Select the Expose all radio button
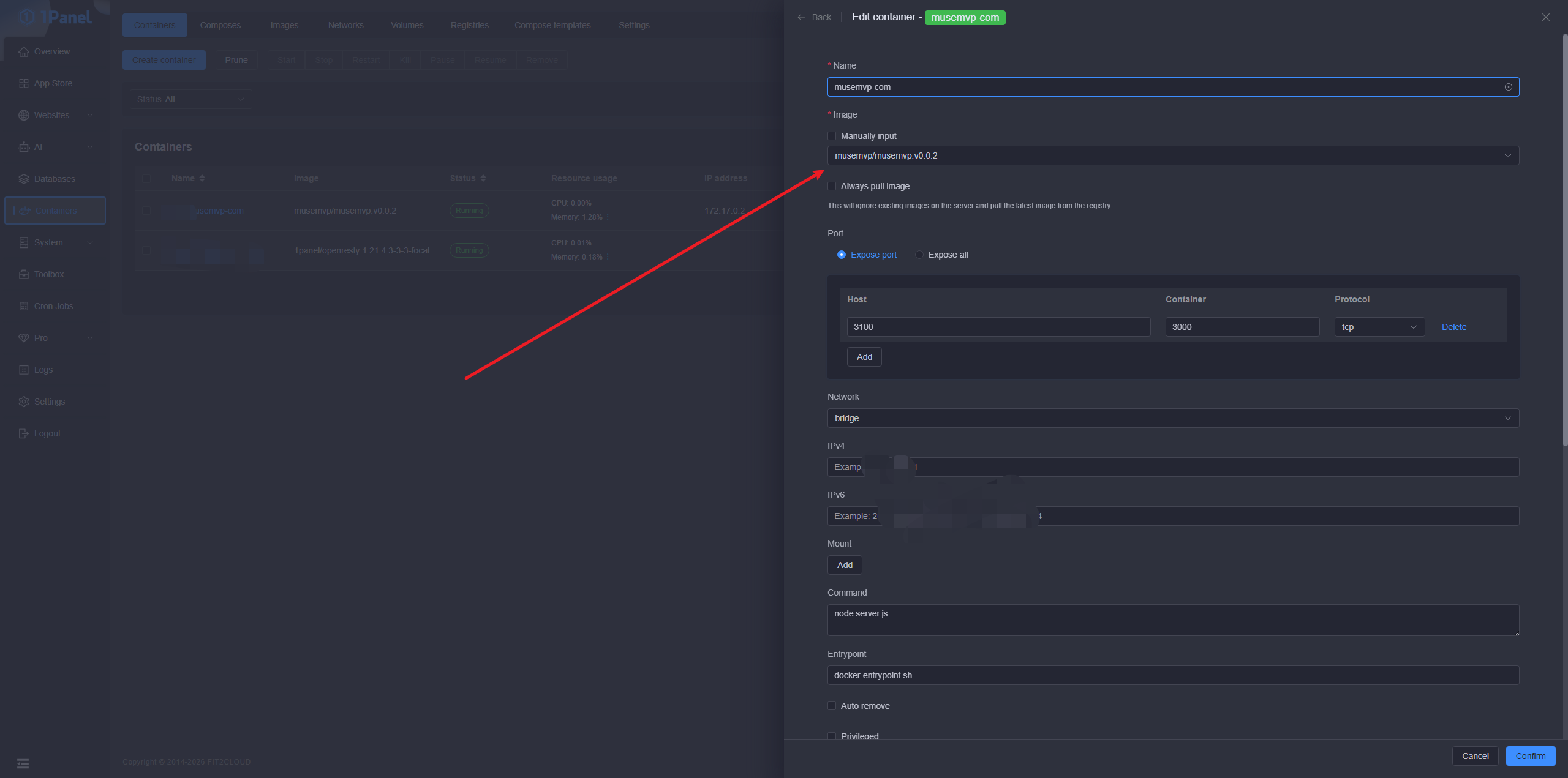The image size is (1568, 778). 919,255
